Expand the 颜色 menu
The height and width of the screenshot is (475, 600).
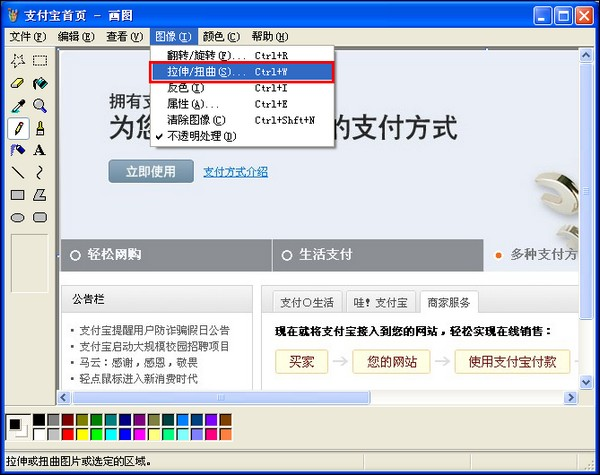[219, 36]
